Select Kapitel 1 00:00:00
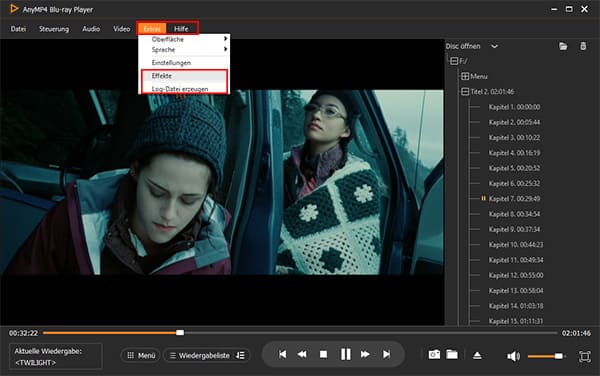 (x=514, y=107)
